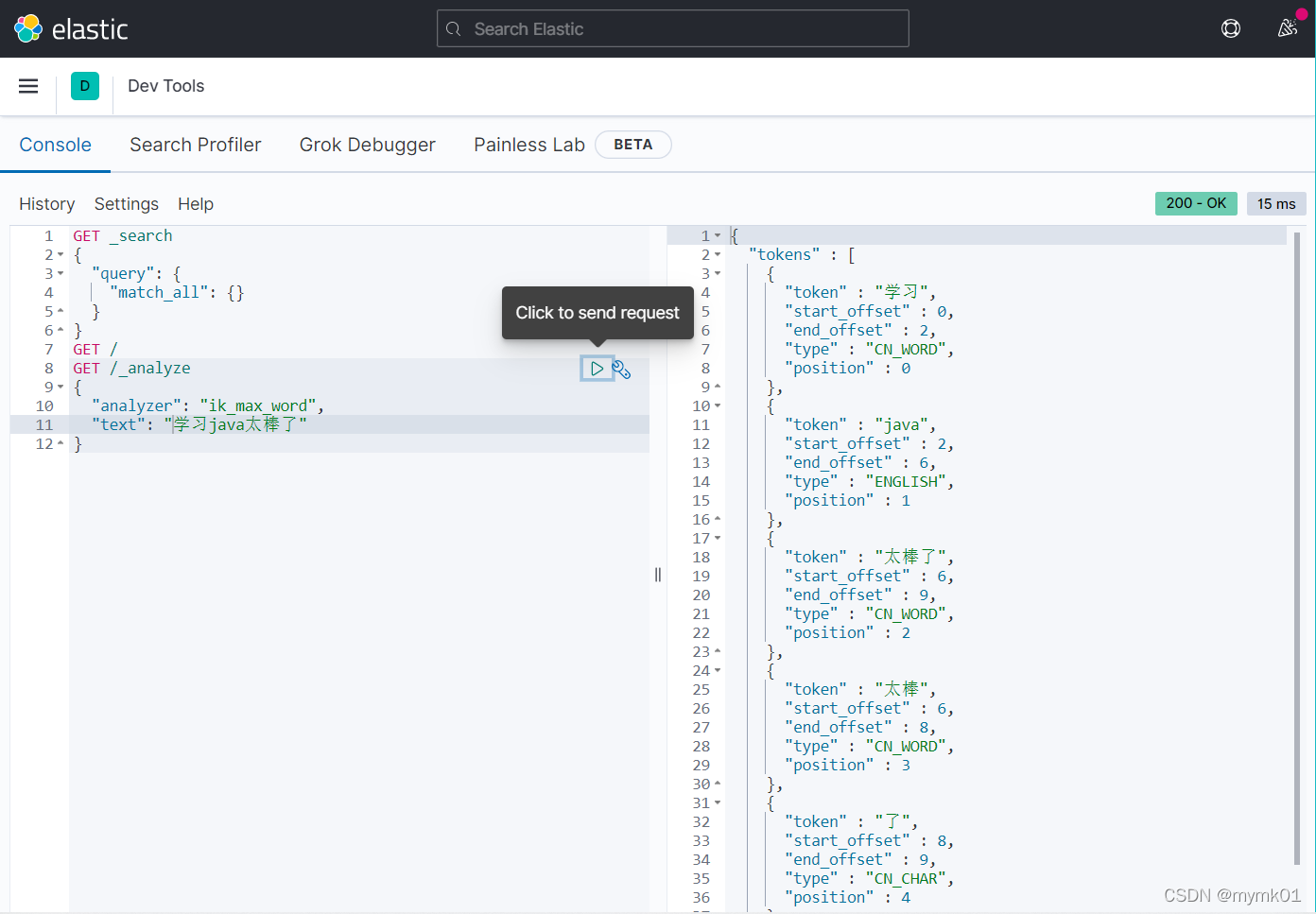Click the send request play icon
Viewport: 1316px width, 914px height.
[597, 369]
